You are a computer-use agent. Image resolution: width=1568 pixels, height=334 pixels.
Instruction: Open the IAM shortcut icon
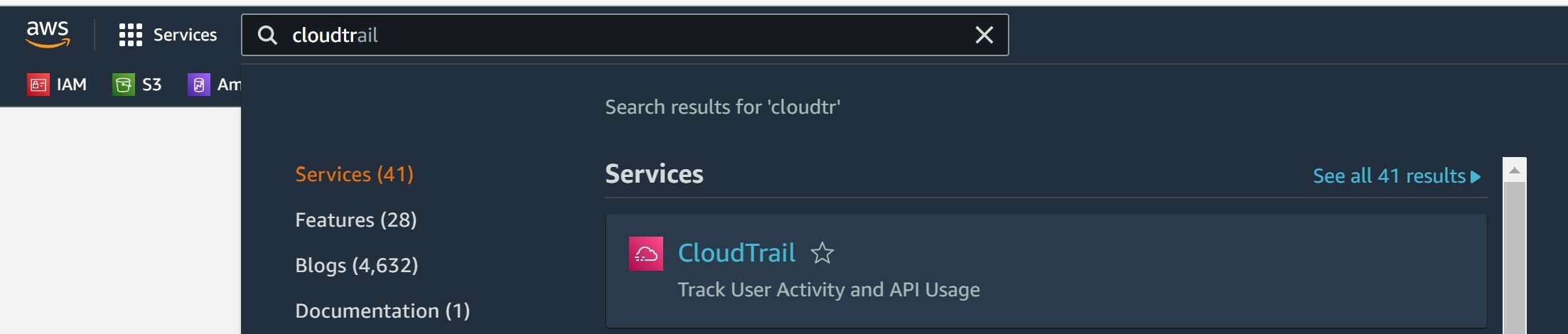tap(38, 85)
